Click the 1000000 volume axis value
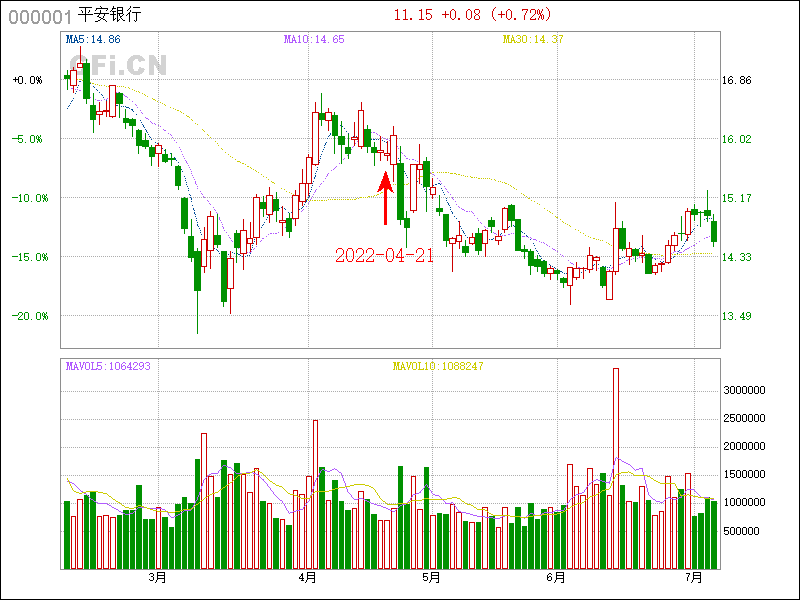This screenshot has height=600, width=800. [x=744, y=503]
